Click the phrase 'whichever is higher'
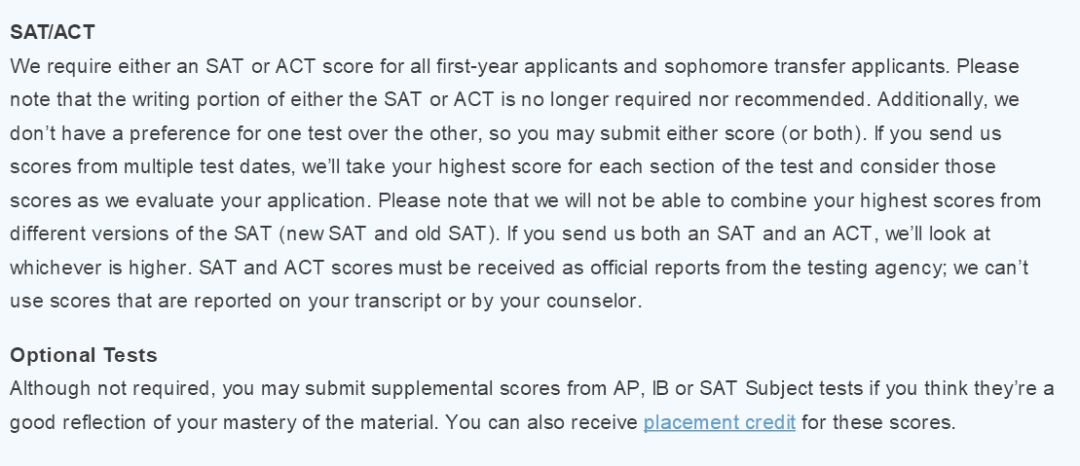Image resolution: width=1080 pixels, height=466 pixels. pos(99,268)
